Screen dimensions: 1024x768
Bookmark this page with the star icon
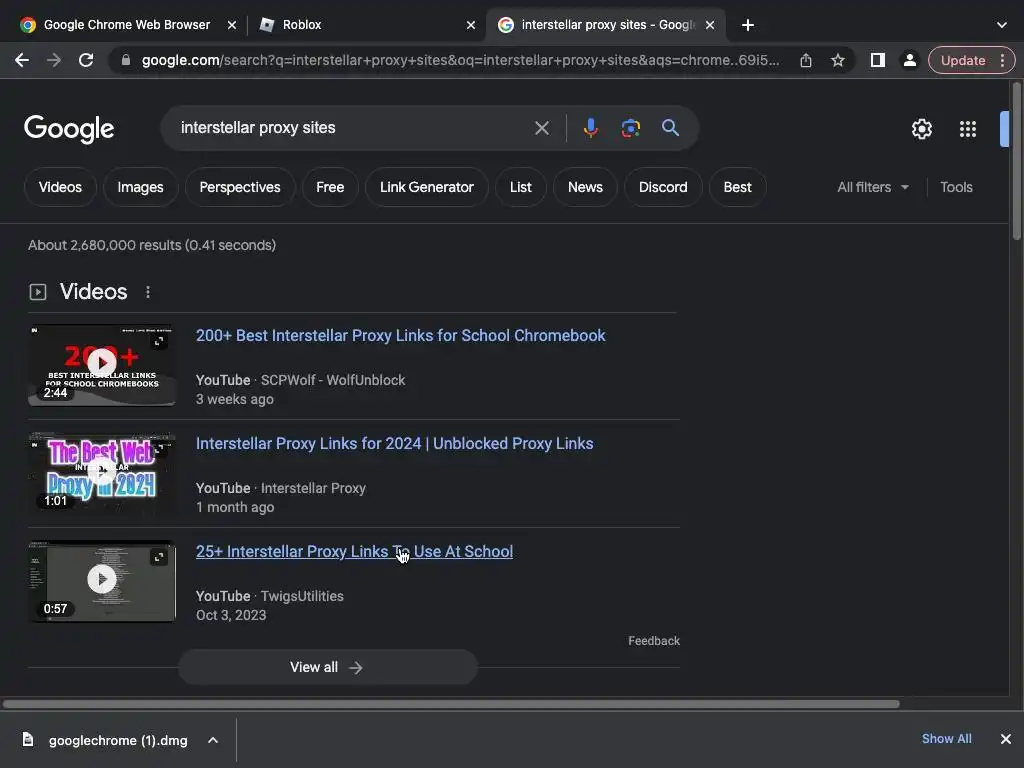838,60
